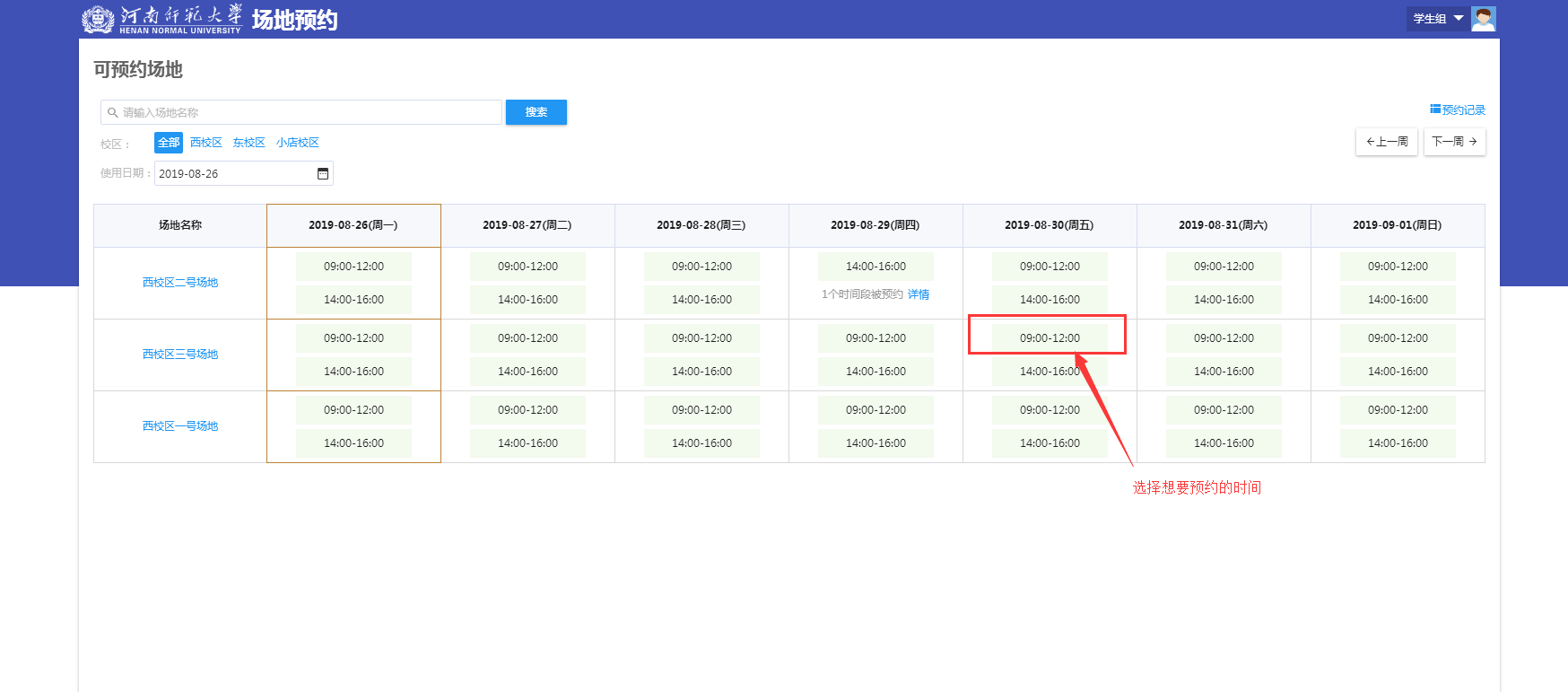Go to next week with 下一周
This screenshot has width=1568, height=692.
point(1453,142)
